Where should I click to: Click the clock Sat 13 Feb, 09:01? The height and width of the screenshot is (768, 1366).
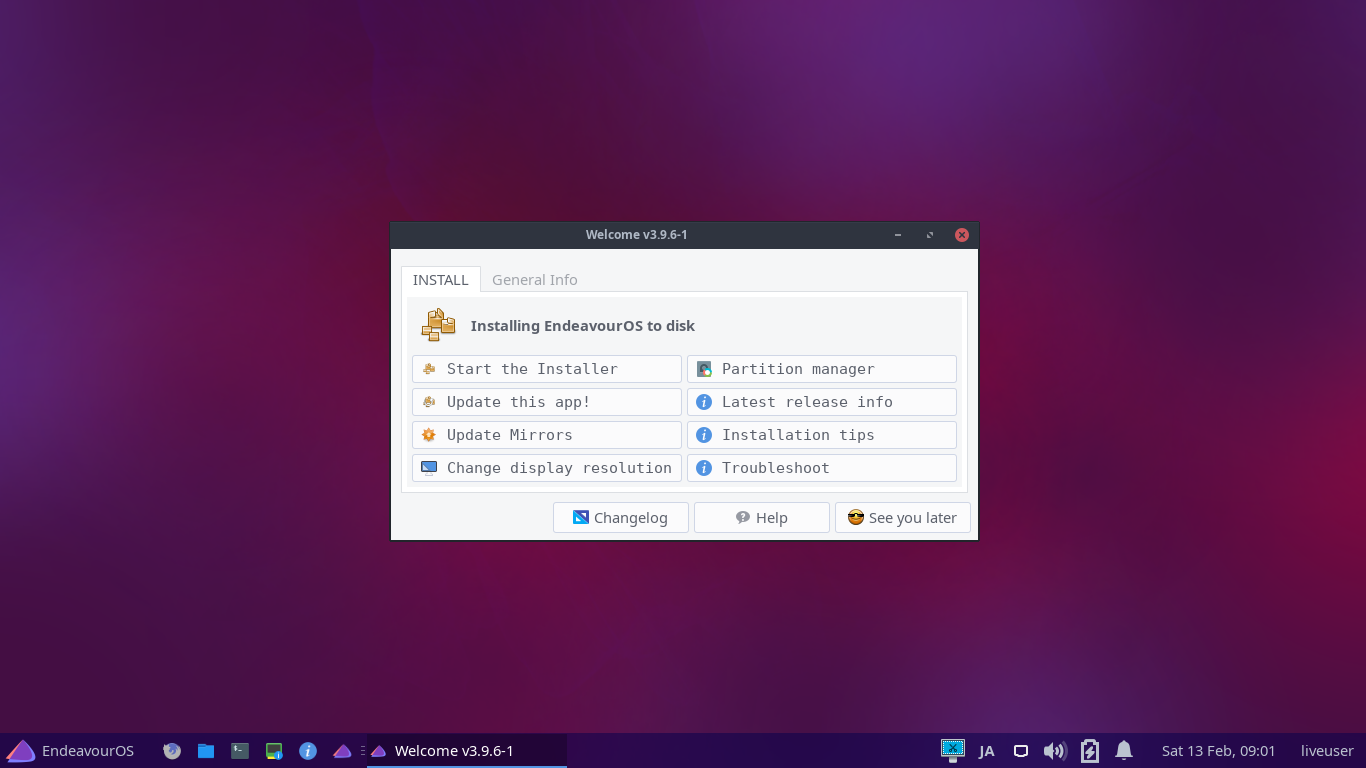[x=1218, y=751]
